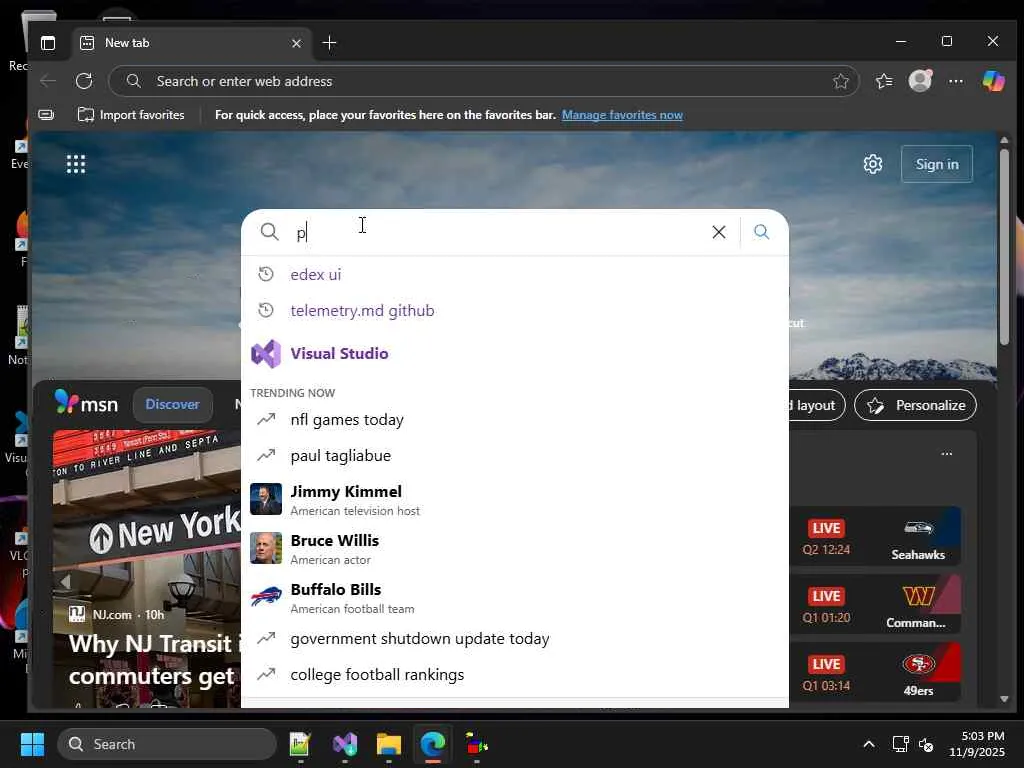Click Bruce Willis's thumbnail photo

pos(266,548)
